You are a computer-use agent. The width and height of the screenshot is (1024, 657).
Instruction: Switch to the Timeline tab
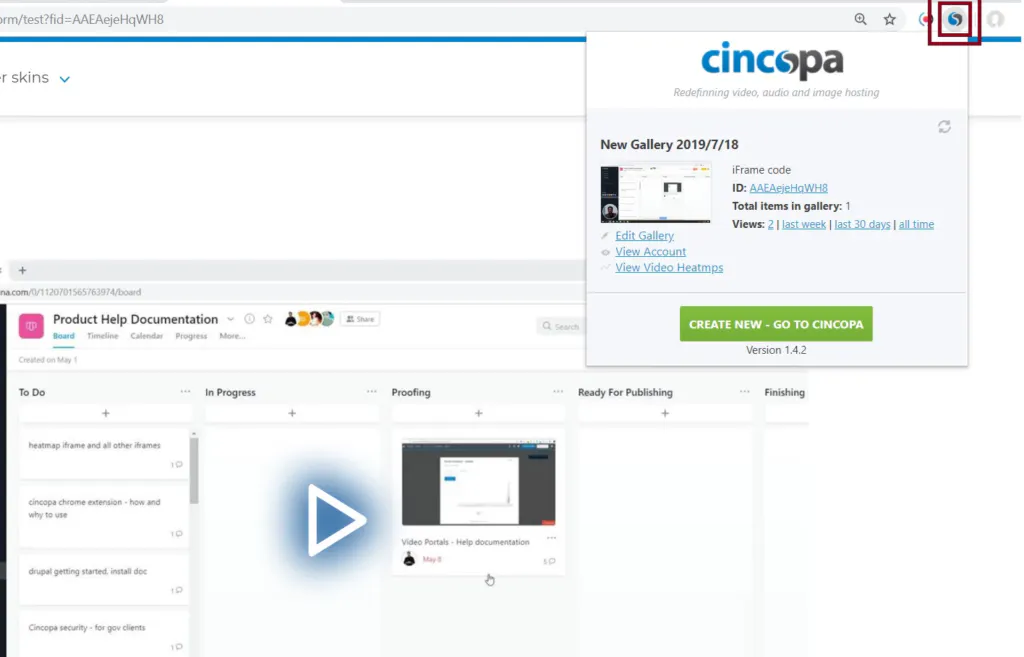click(103, 336)
